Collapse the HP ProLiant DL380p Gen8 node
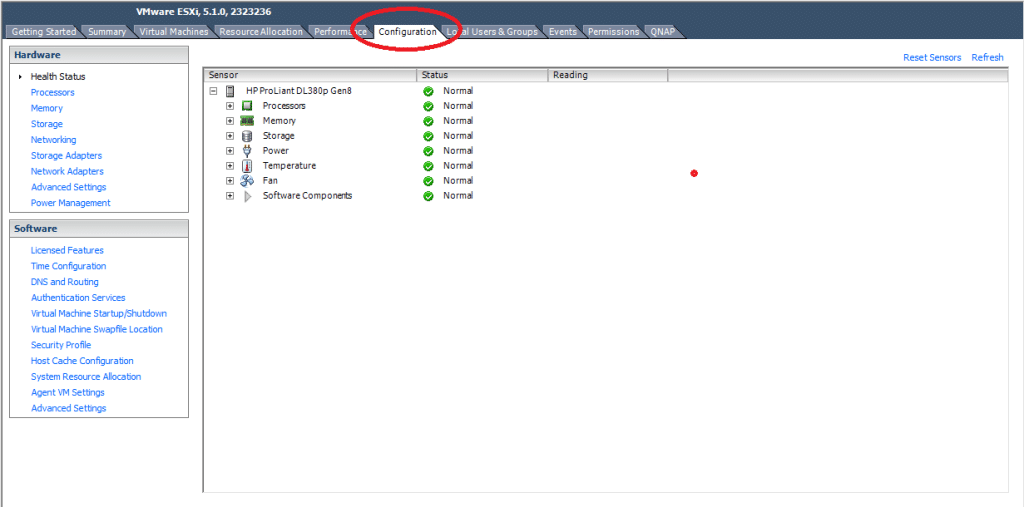The width and height of the screenshot is (1024, 507). coord(213,91)
